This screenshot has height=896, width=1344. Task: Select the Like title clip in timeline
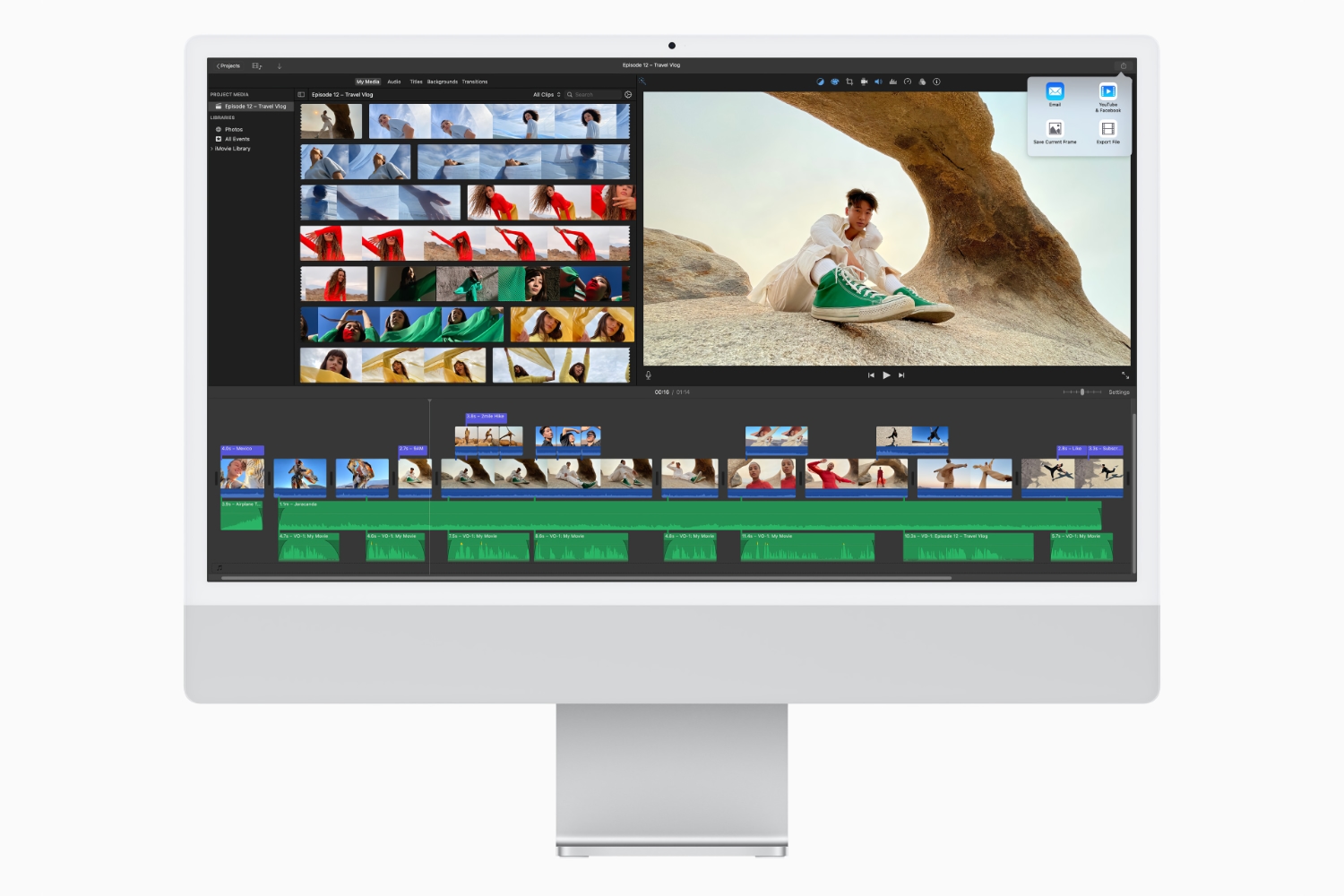coord(1072,449)
